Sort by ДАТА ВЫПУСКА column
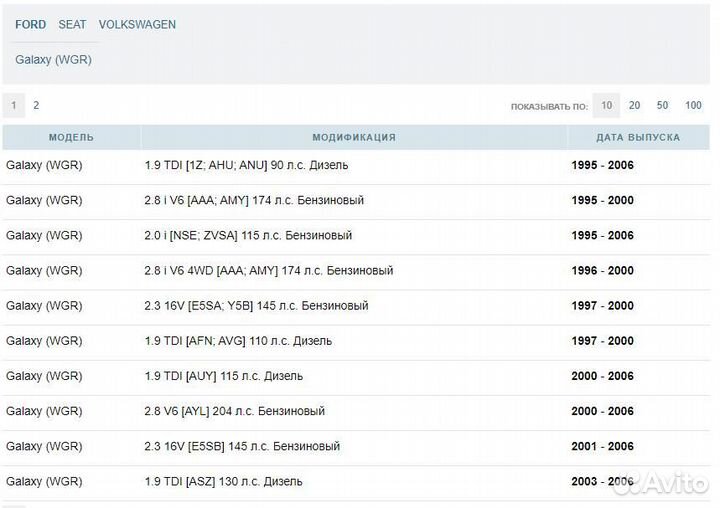 click(x=637, y=137)
